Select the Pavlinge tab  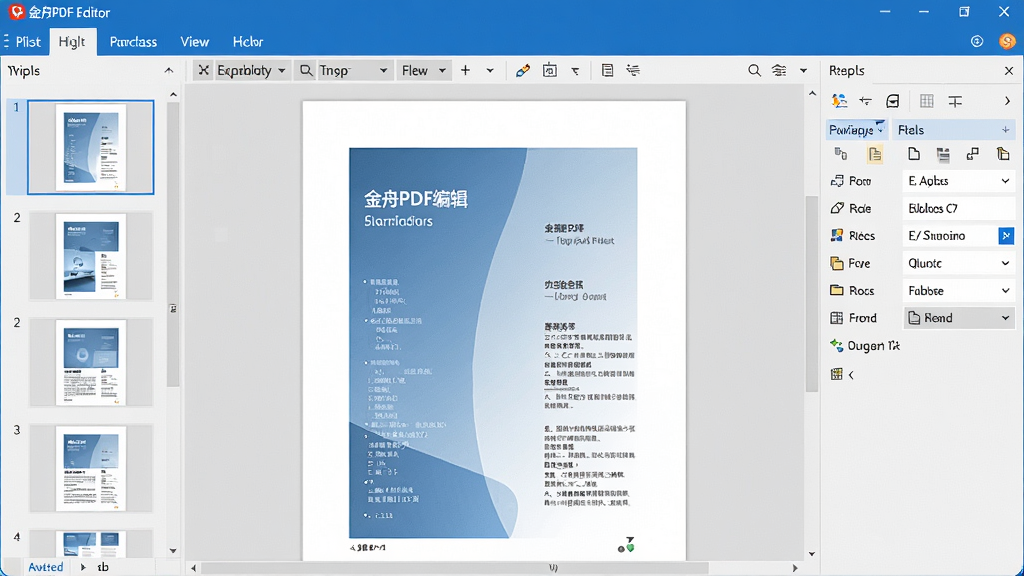tap(856, 129)
